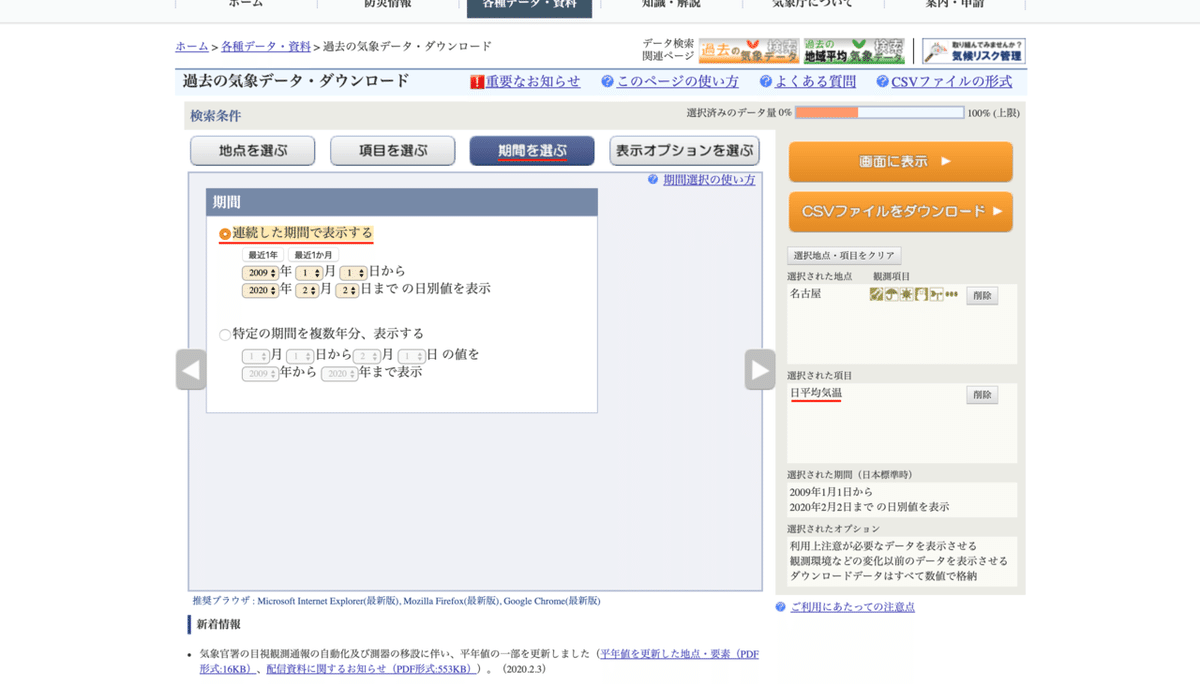This screenshot has width=1200, height=684.
Task: Click the data amount progress bar
Action: click(879, 113)
